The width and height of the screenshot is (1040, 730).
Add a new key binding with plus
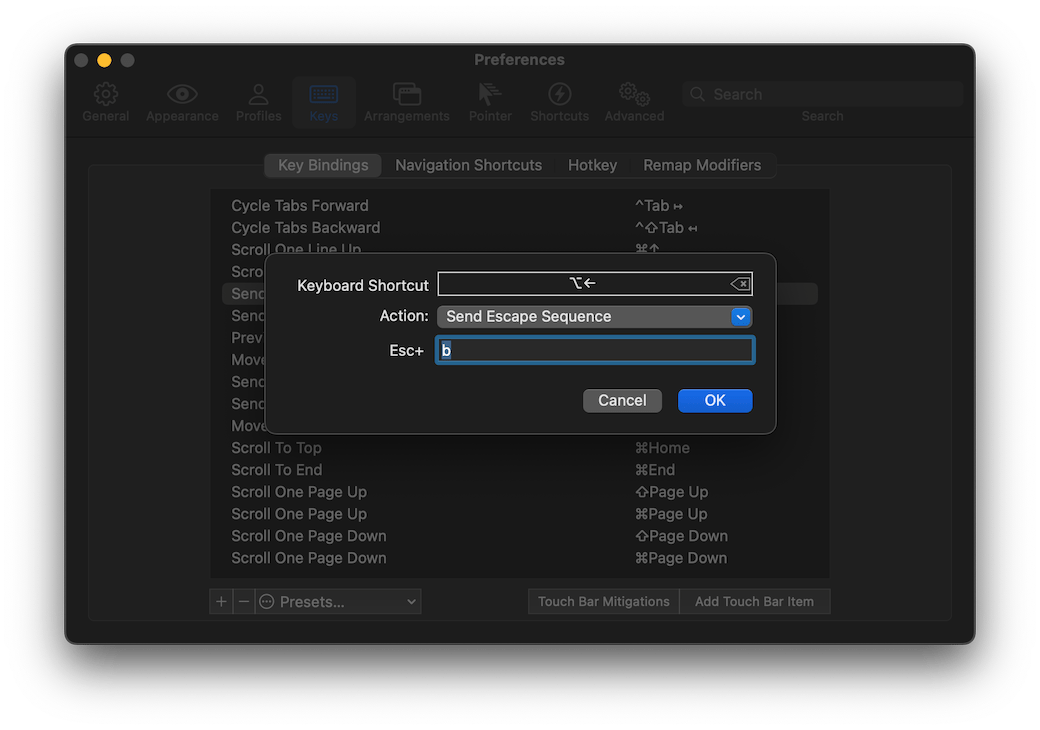pos(222,601)
